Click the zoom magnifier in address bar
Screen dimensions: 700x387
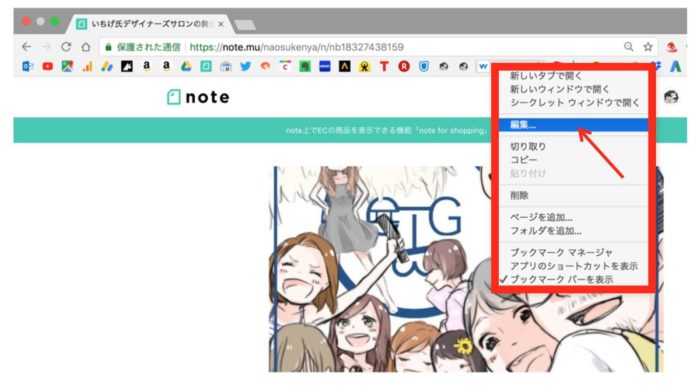[629, 46]
